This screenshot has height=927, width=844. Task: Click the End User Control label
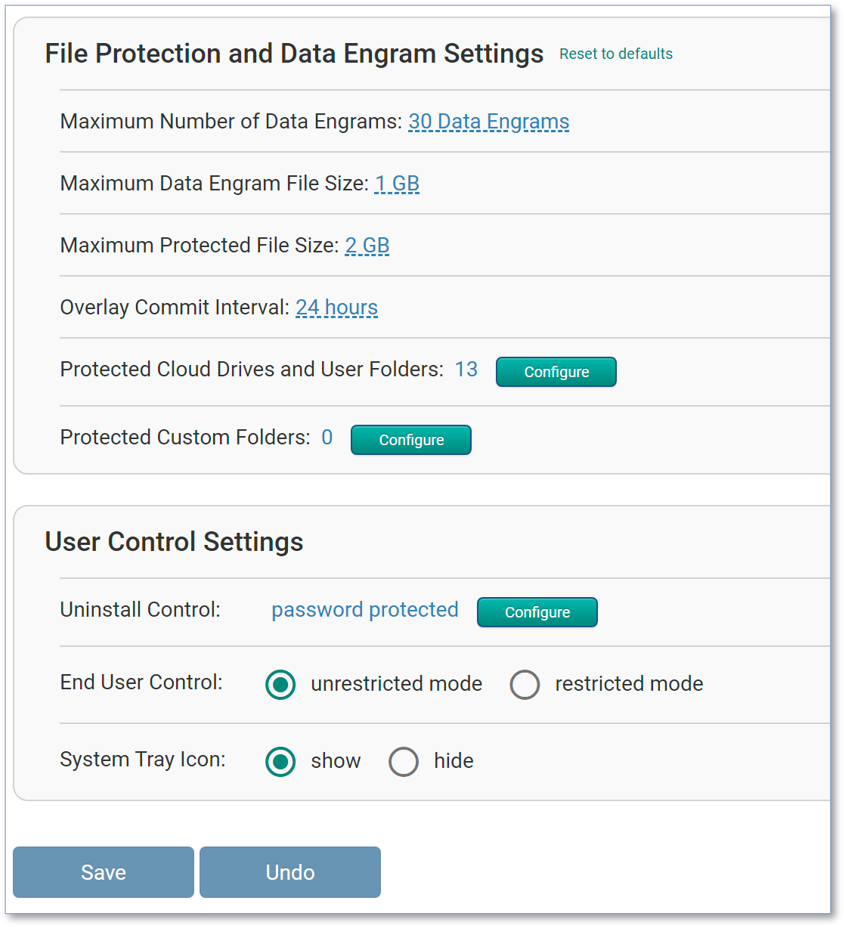141,682
